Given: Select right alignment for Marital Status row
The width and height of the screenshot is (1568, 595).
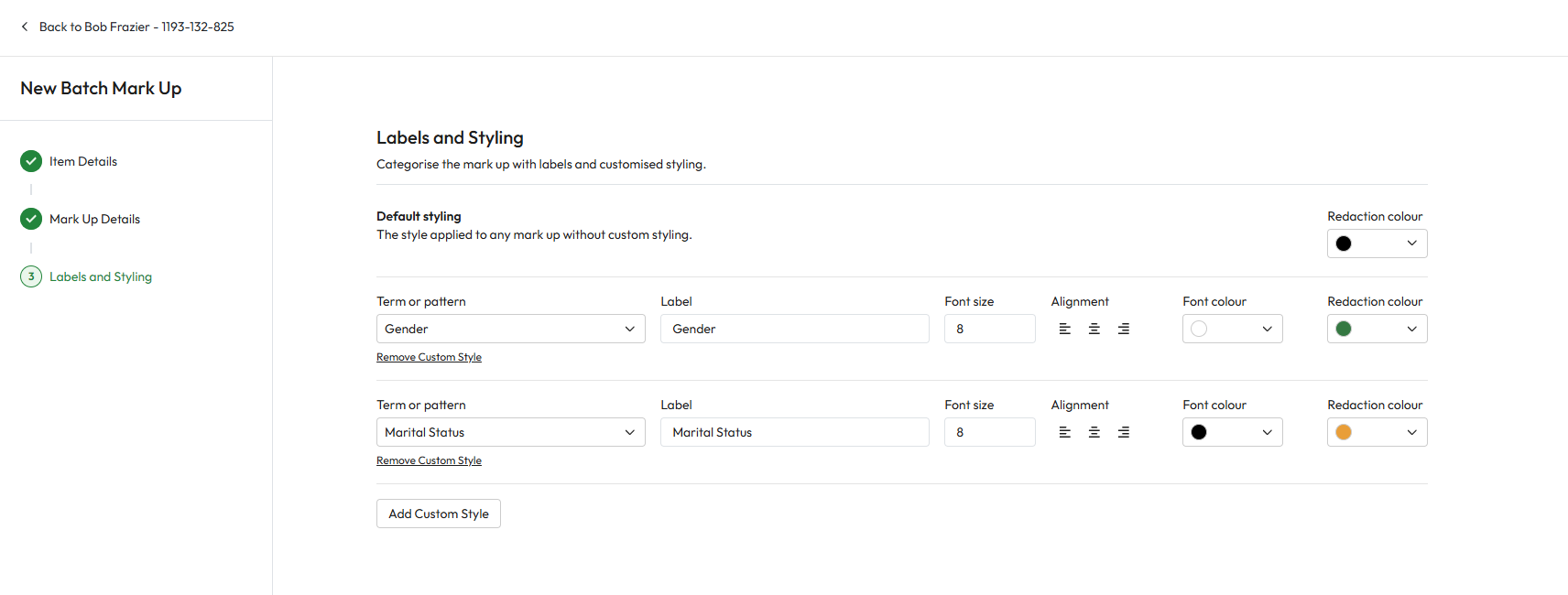Looking at the screenshot, I should coord(1123,432).
